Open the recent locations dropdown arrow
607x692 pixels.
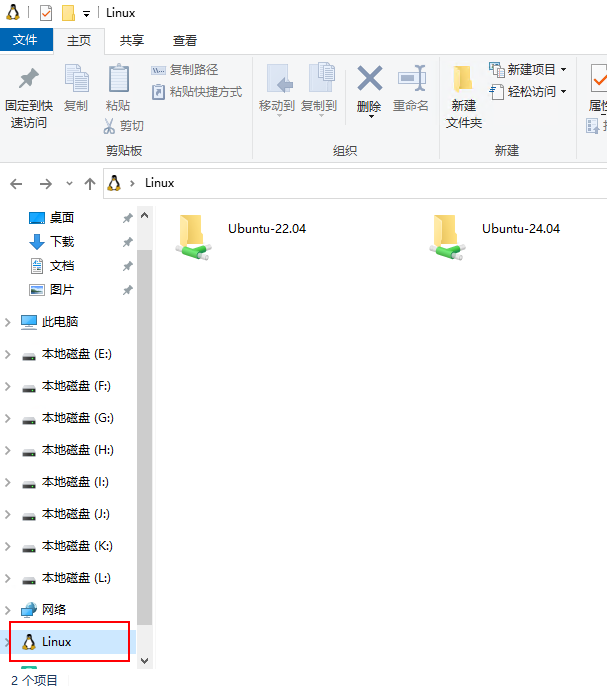point(69,183)
